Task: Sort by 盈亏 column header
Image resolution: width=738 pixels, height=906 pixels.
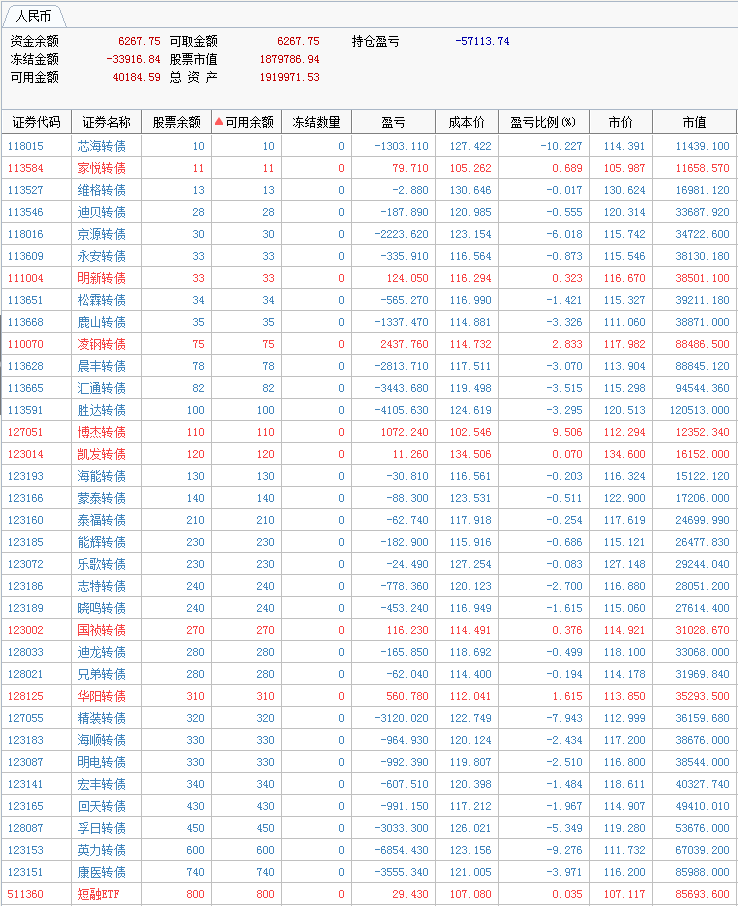Action: tap(393, 122)
